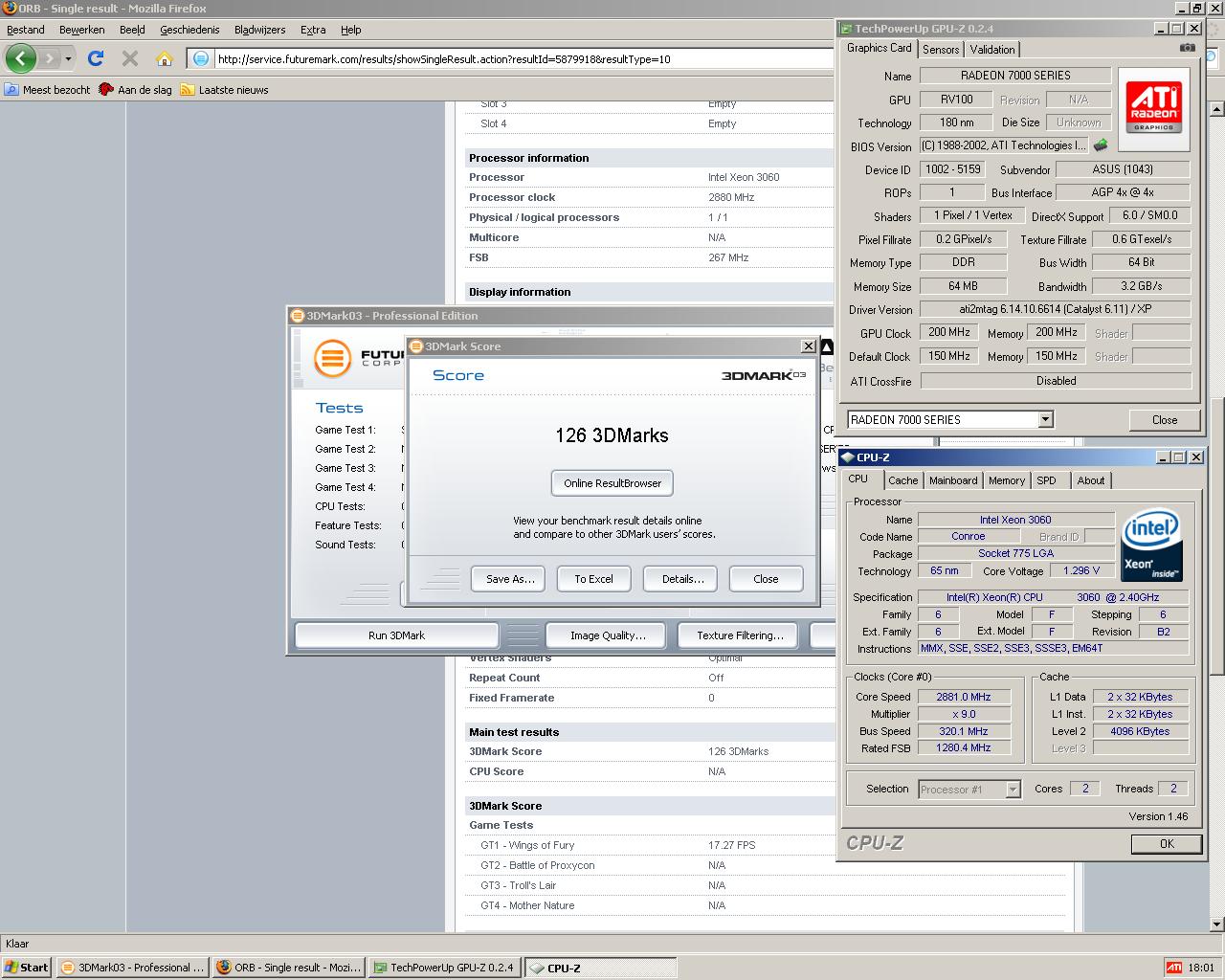This screenshot has height=980, width=1225.
Task: Switch to ORB Firefox taskbar item
Action: tap(288, 967)
